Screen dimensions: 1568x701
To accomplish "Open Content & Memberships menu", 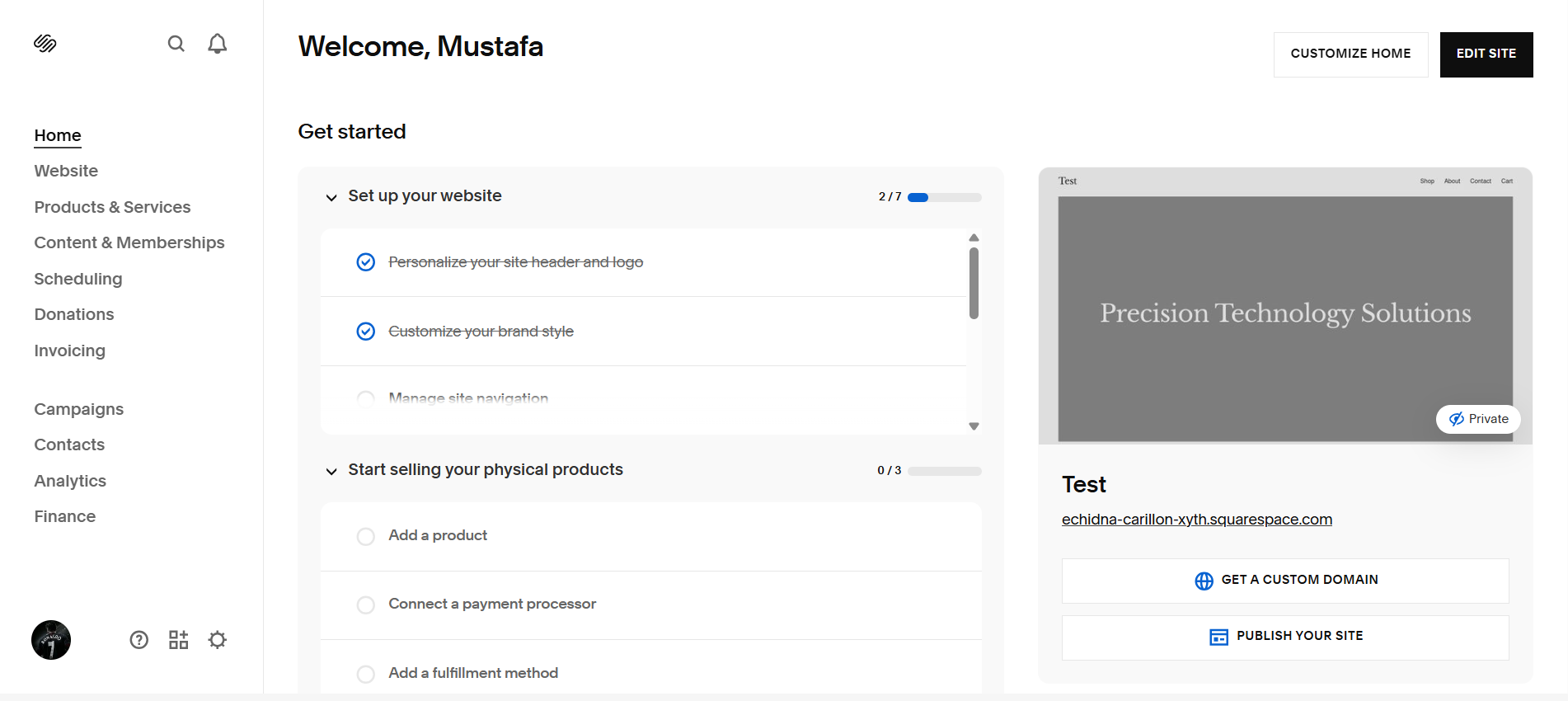I will point(129,242).
